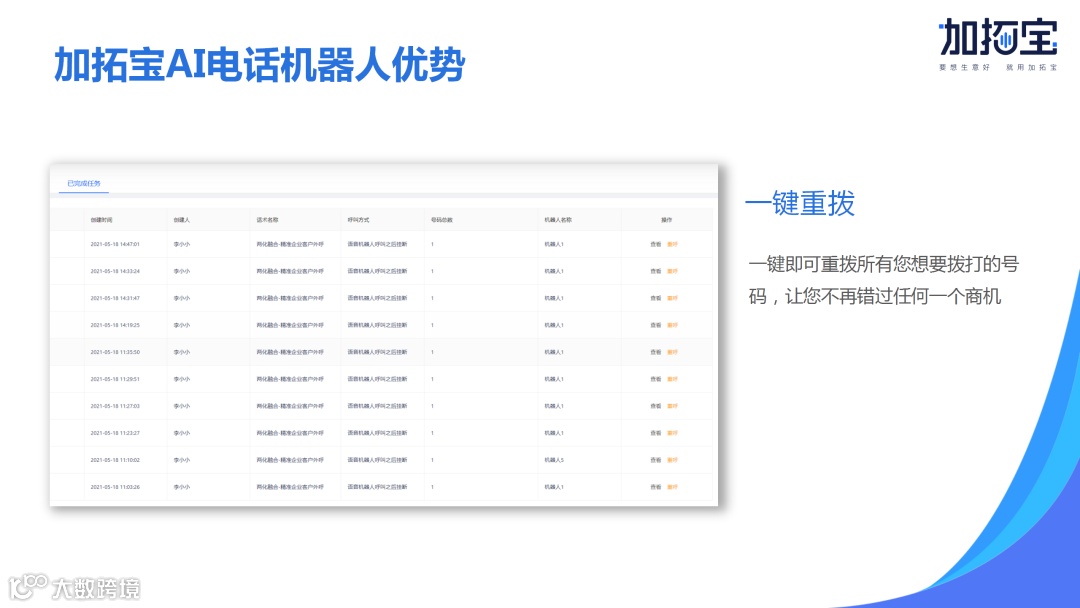Select timestamp 2021-05-18 11:35:50

pos(115,352)
